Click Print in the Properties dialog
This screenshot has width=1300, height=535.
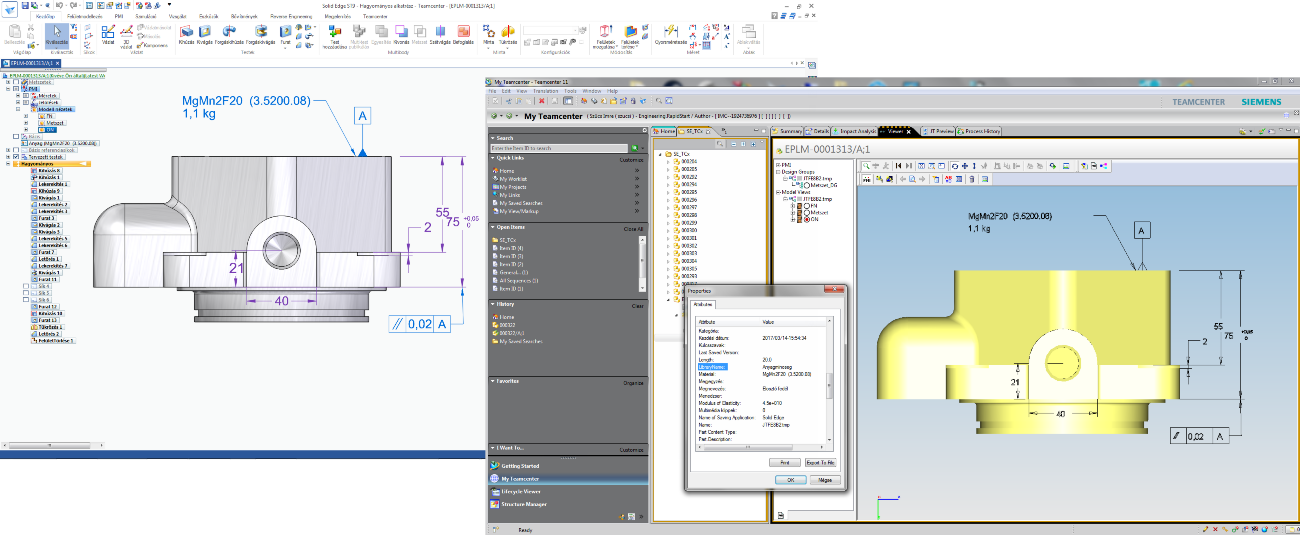coord(783,462)
